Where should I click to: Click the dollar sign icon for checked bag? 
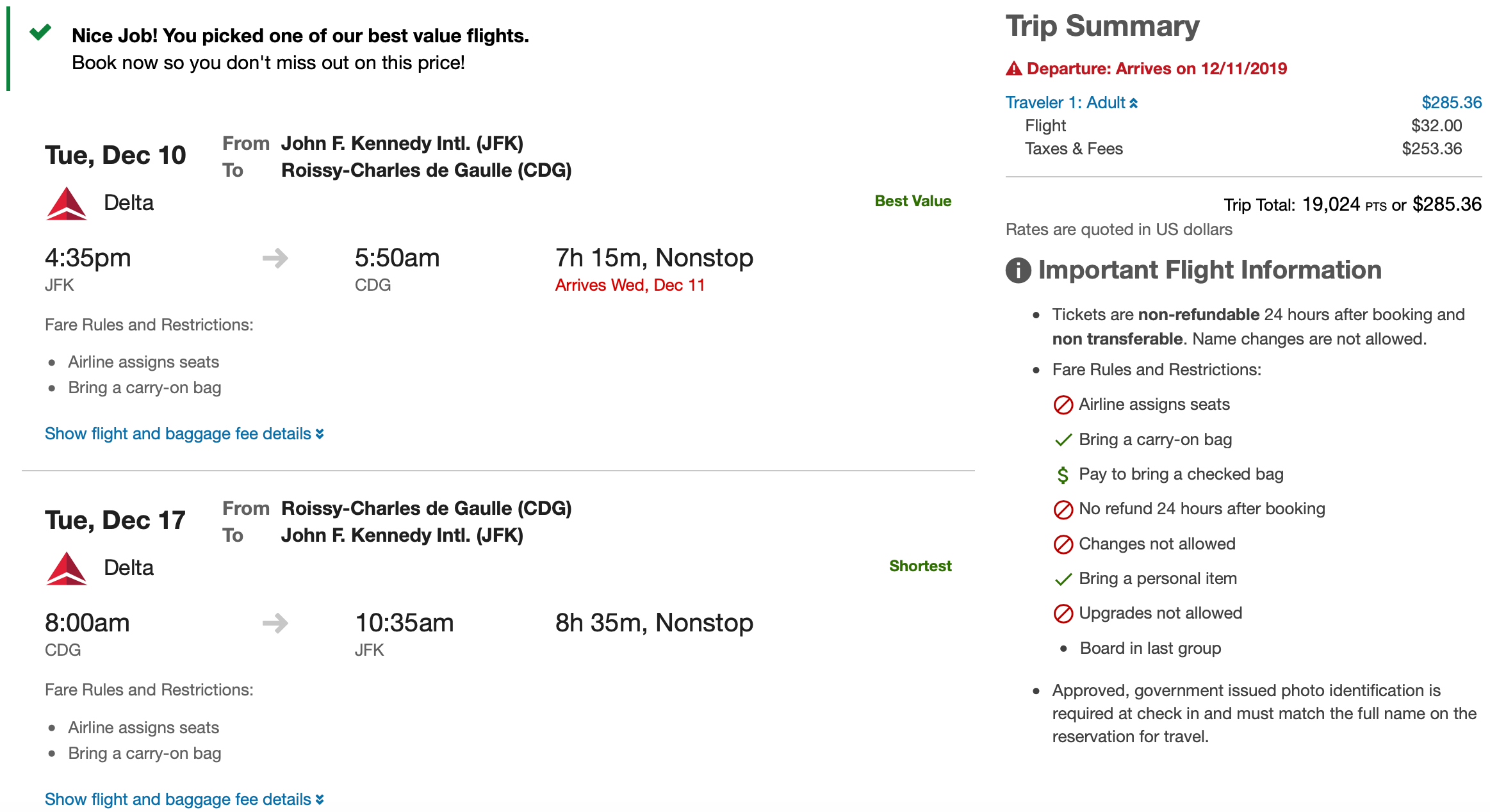tap(1063, 475)
